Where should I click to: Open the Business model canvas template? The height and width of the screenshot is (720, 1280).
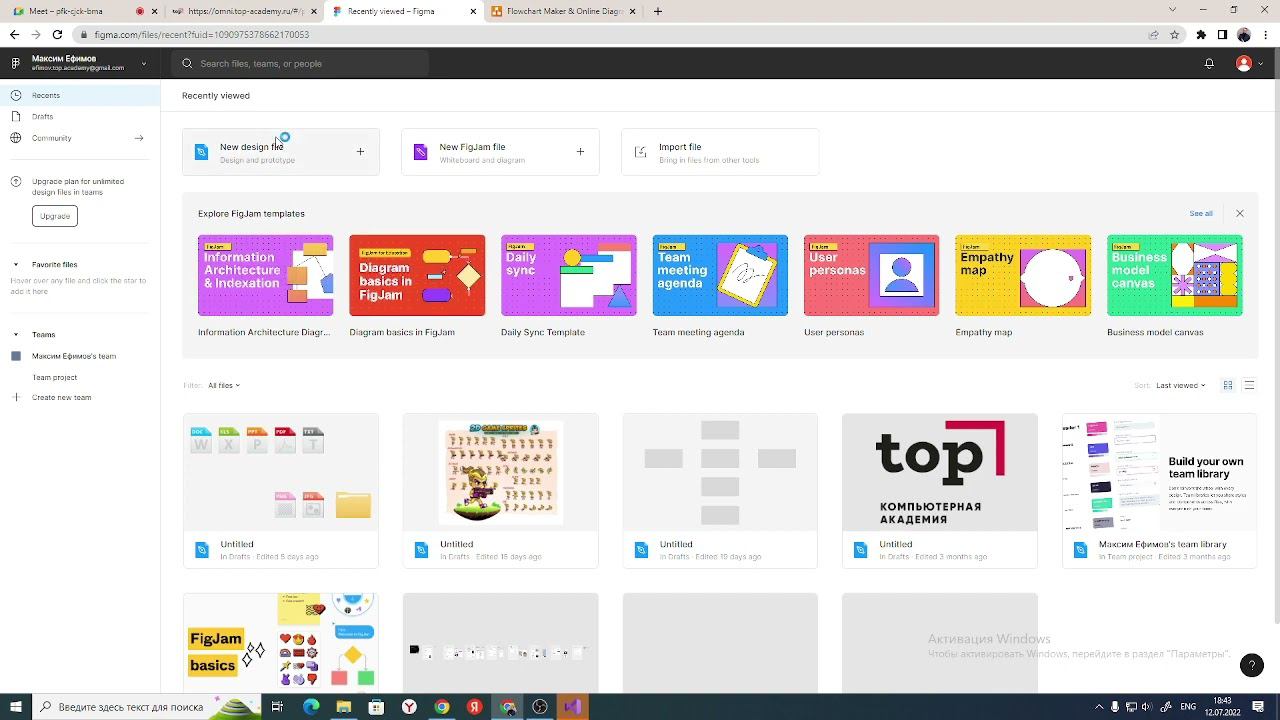(x=1175, y=276)
